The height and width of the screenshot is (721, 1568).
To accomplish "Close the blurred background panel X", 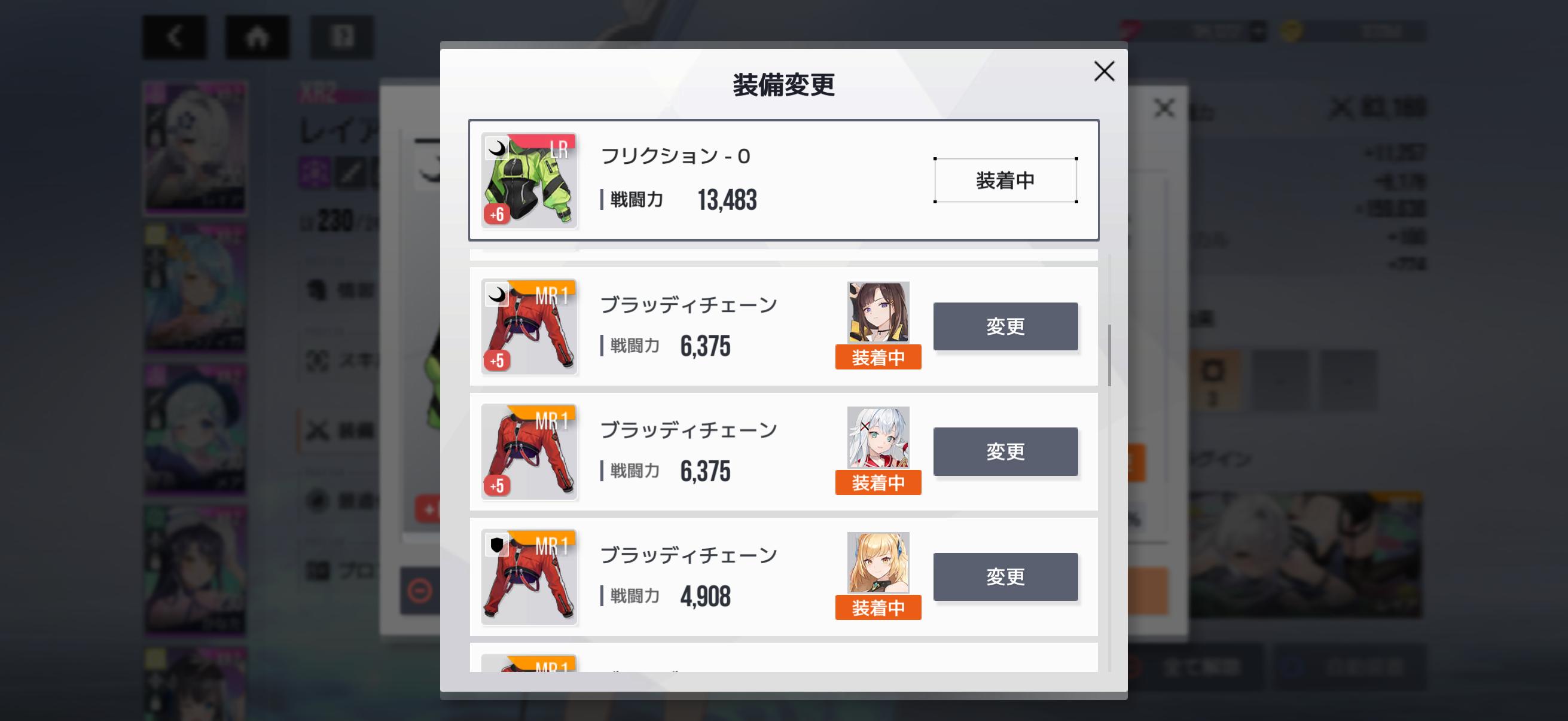I will (1164, 109).
